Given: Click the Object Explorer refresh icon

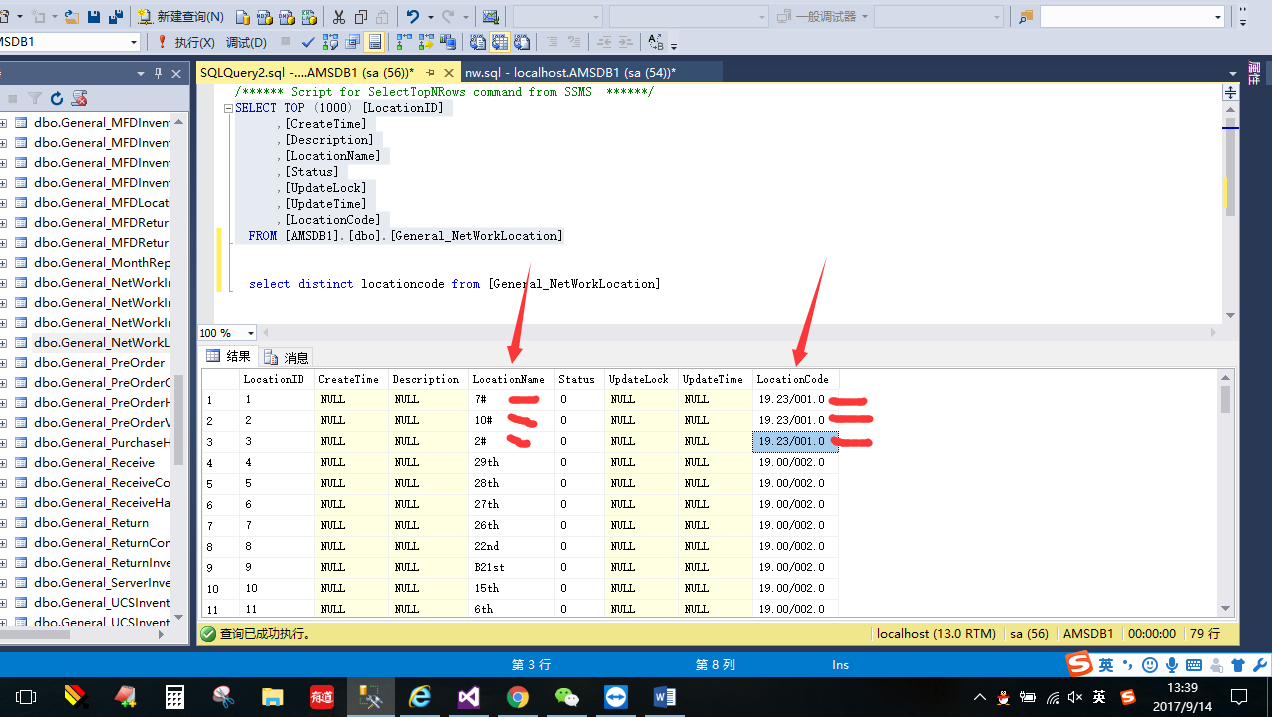Looking at the screenshot, I should [57, 98].
